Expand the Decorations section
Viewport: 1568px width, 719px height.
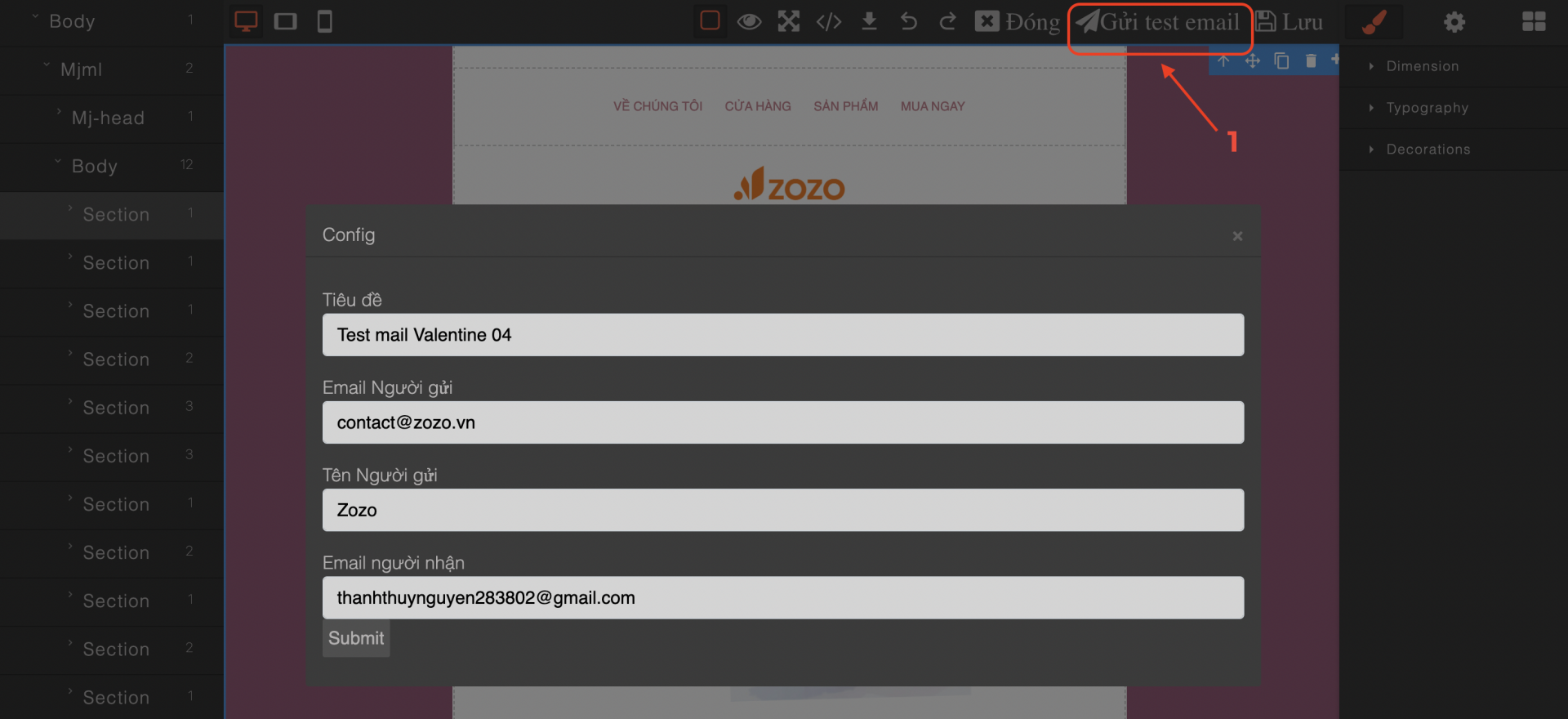pyautogui.click(x=1428, y=150)
